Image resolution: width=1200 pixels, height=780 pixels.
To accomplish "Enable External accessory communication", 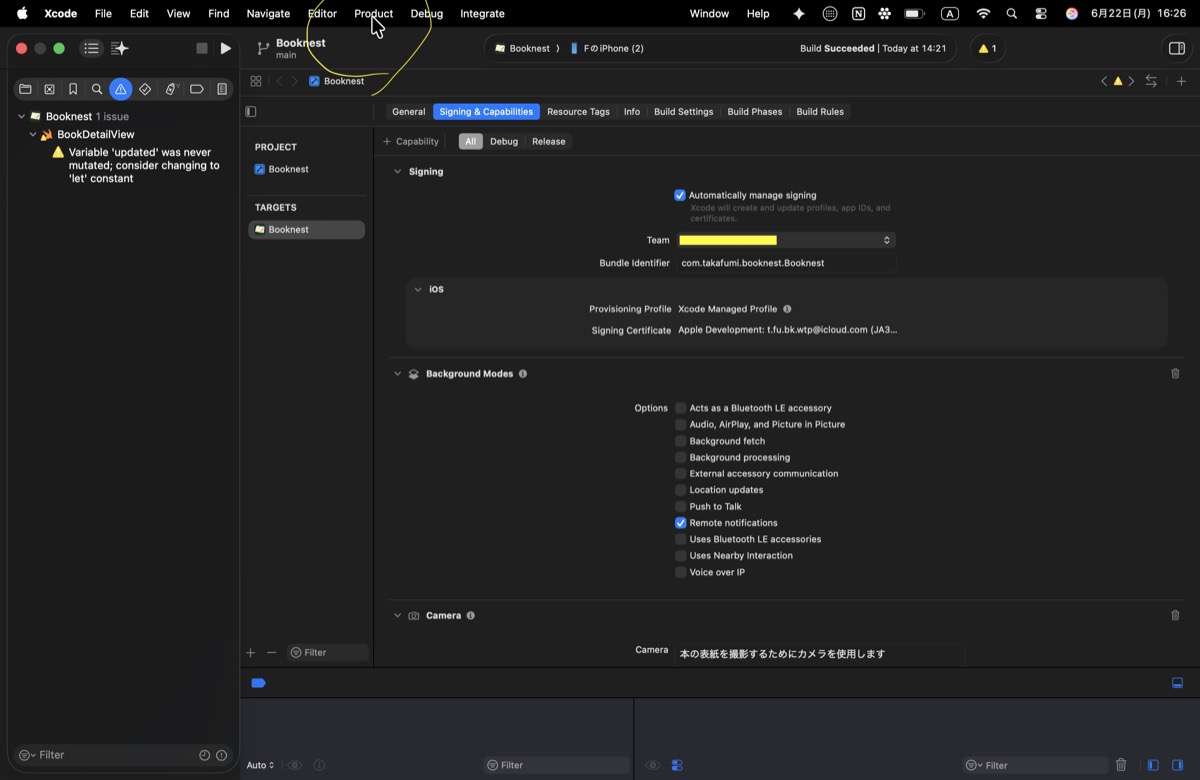I will point(680,474).
